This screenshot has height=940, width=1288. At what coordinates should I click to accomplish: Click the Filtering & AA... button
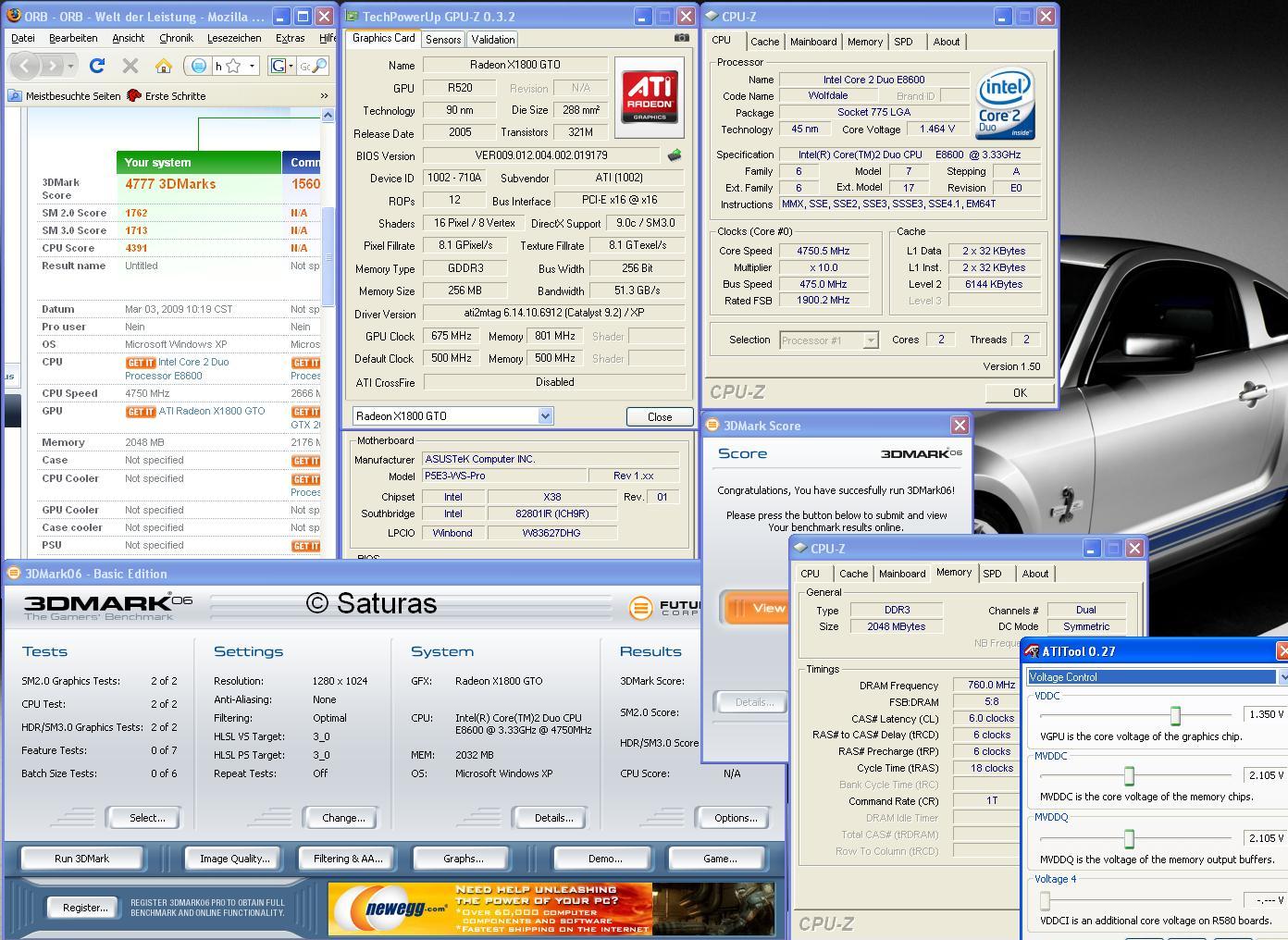(348, 859)
